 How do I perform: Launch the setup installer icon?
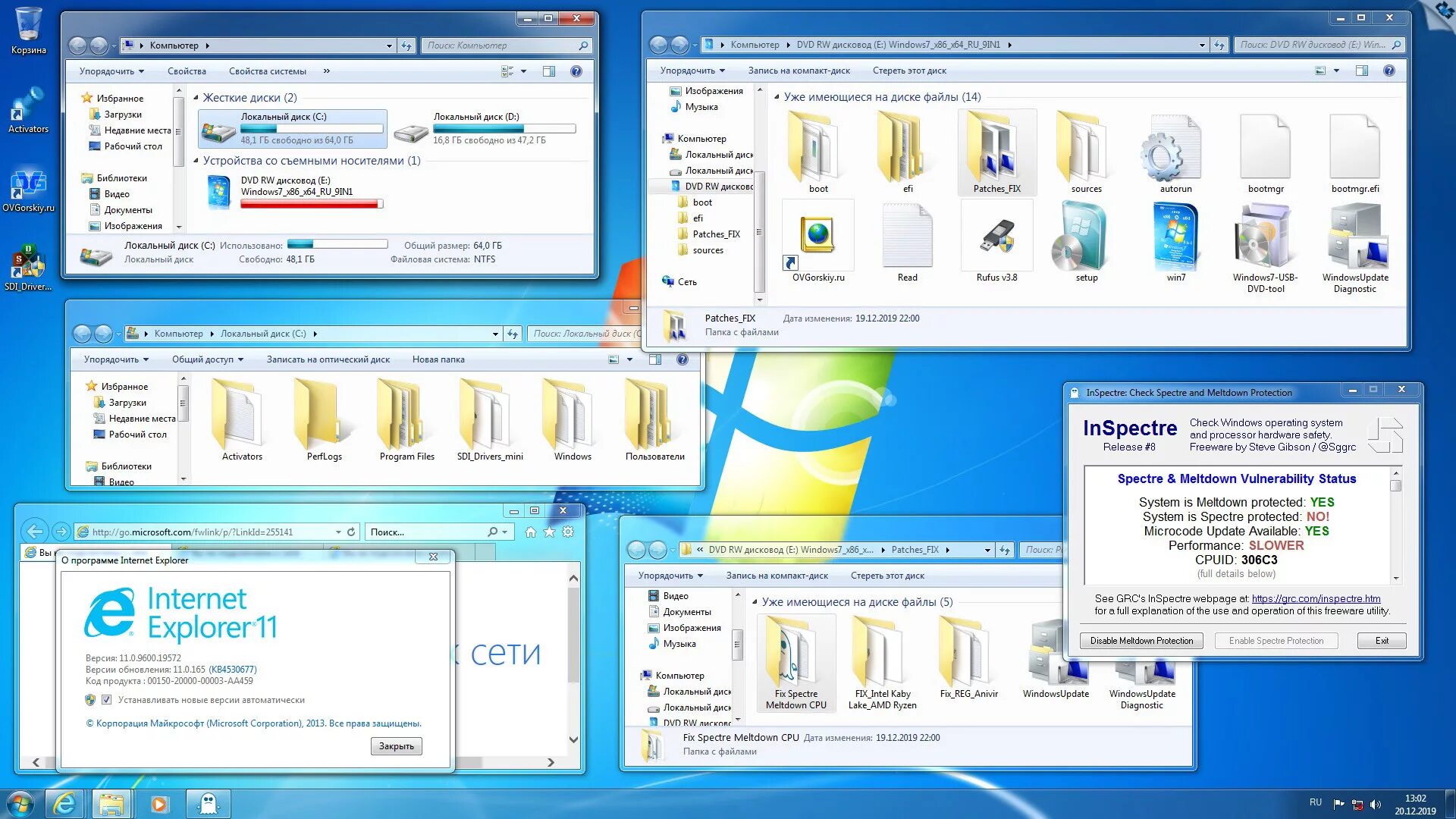point(1086,241)
